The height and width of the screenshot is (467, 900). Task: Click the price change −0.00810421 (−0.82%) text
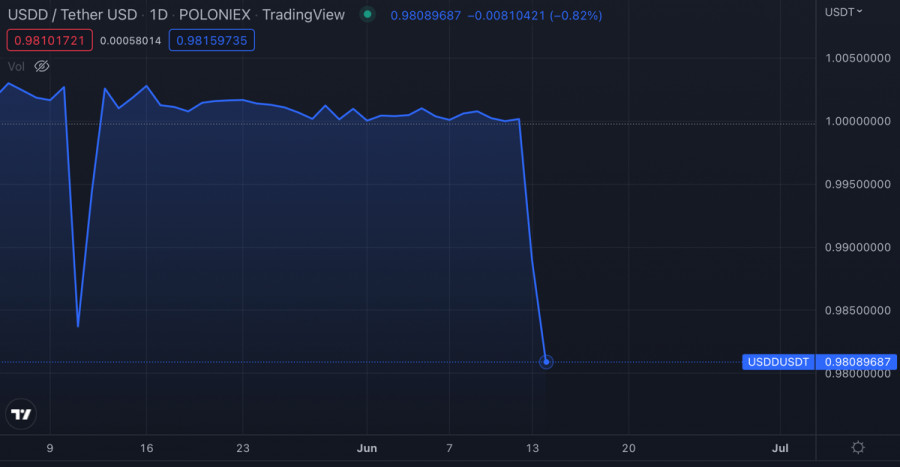[x=534, y=15]
